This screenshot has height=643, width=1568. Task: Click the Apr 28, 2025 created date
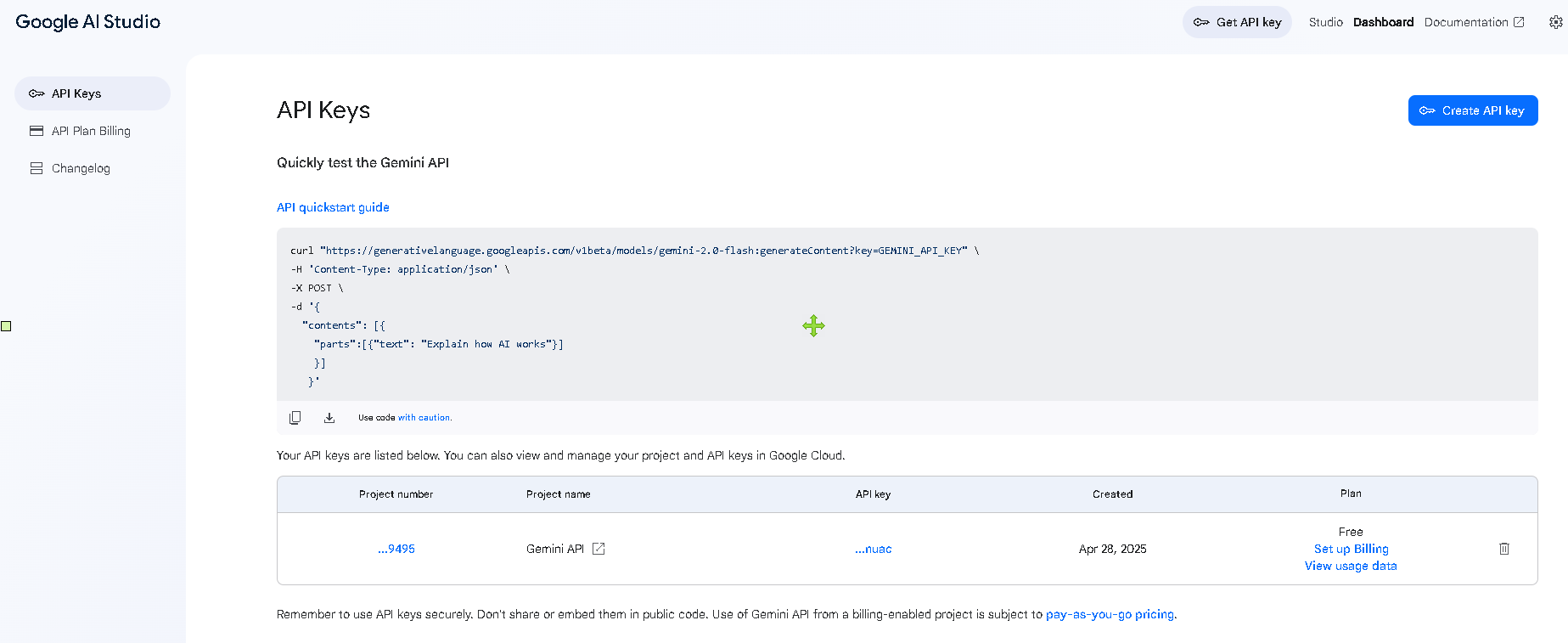tap(1112, 549)
